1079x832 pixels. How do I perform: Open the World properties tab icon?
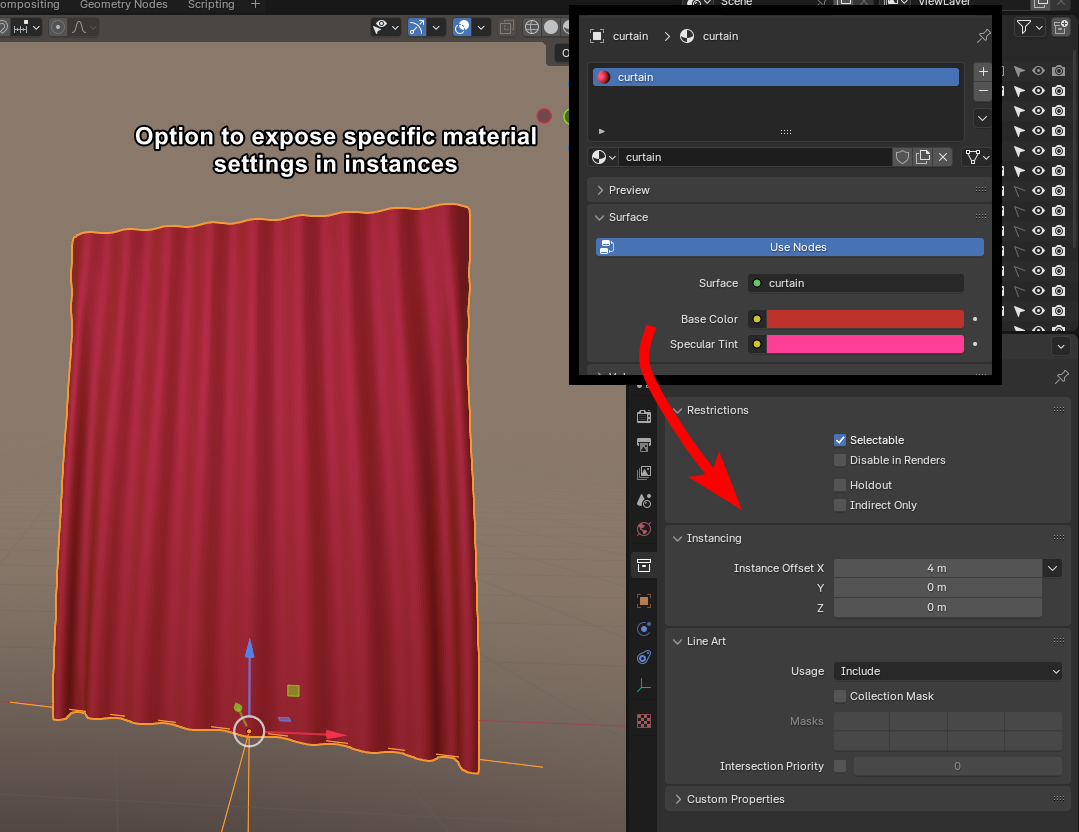pos(644,529)
